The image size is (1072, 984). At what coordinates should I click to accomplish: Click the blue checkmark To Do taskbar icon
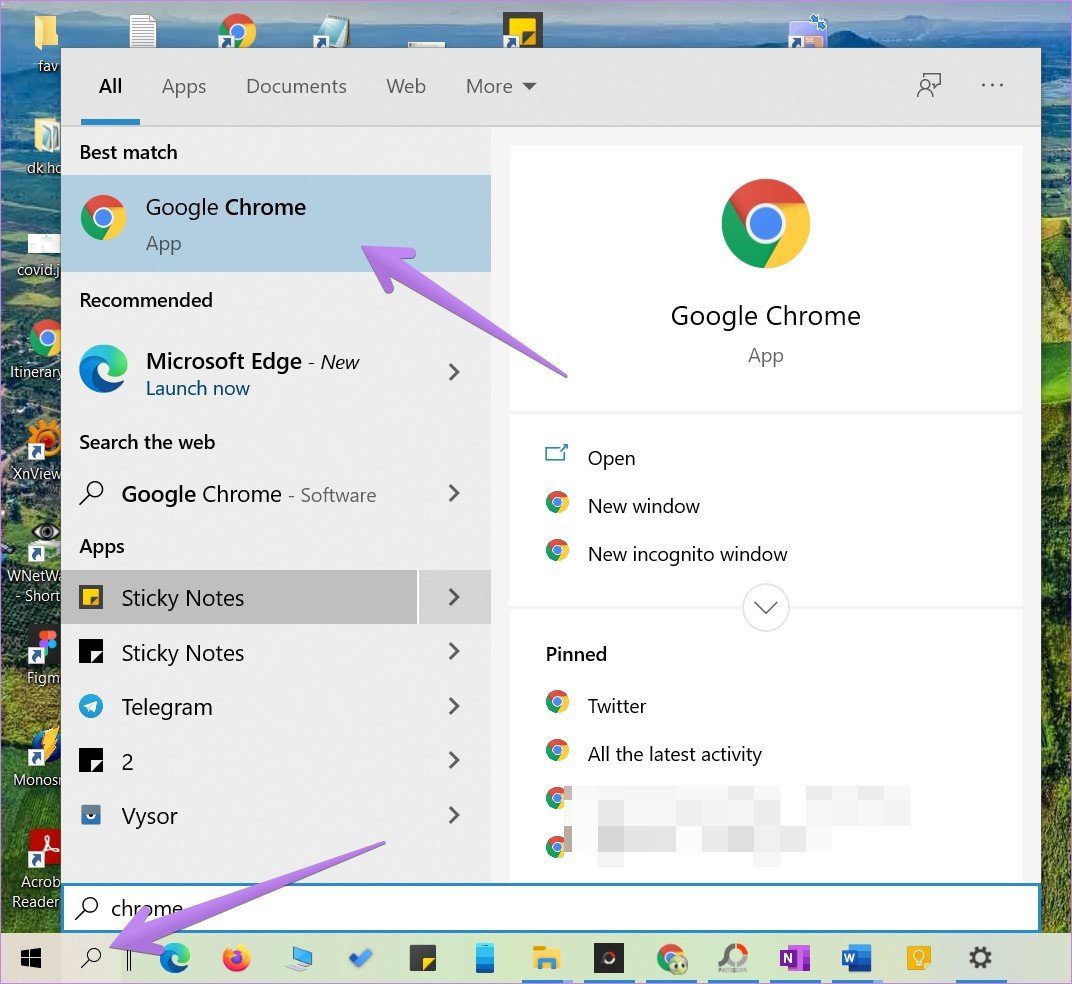[x=360, y=958]
